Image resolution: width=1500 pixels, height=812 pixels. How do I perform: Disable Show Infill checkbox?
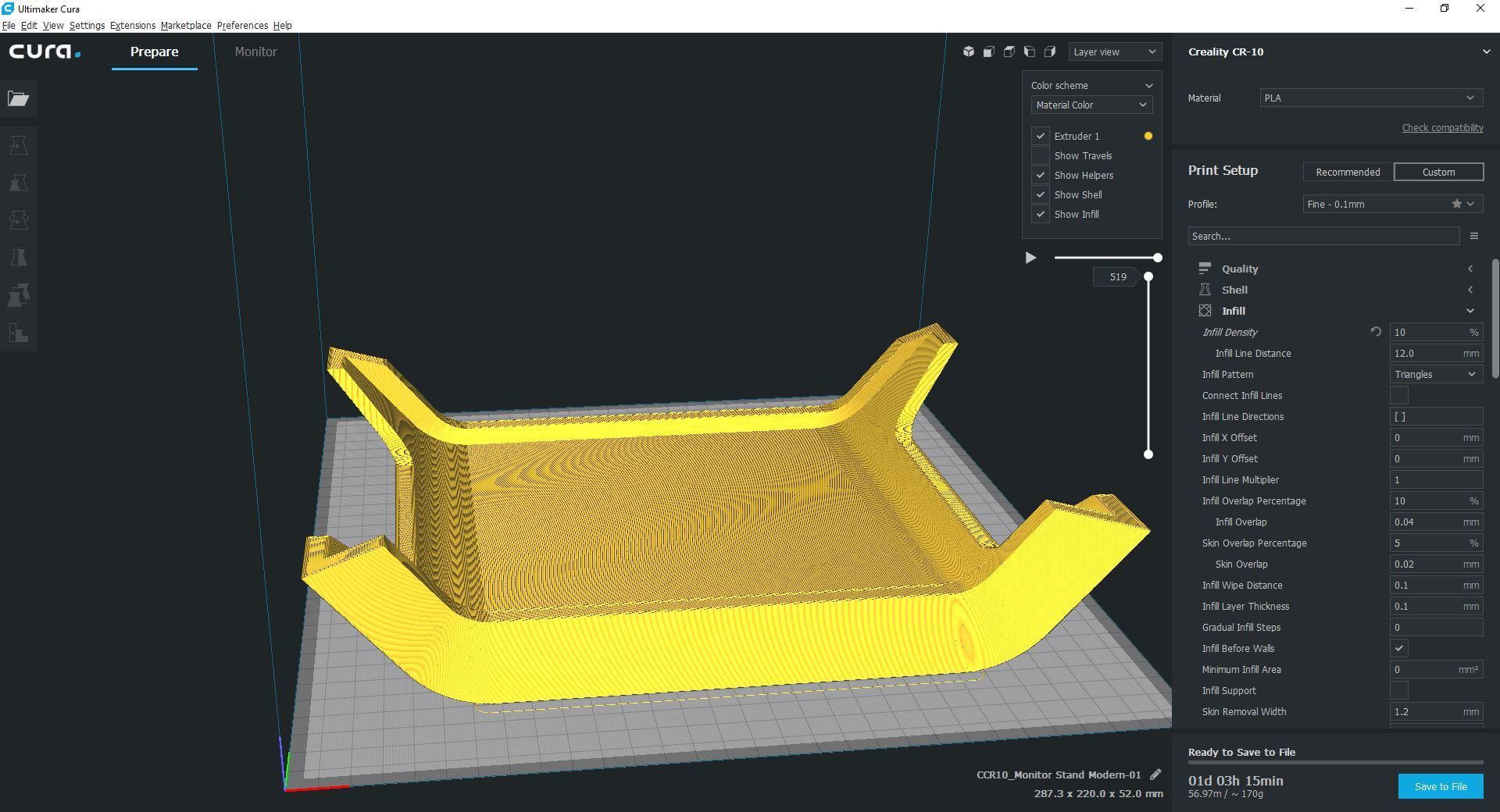(1041, 214)
